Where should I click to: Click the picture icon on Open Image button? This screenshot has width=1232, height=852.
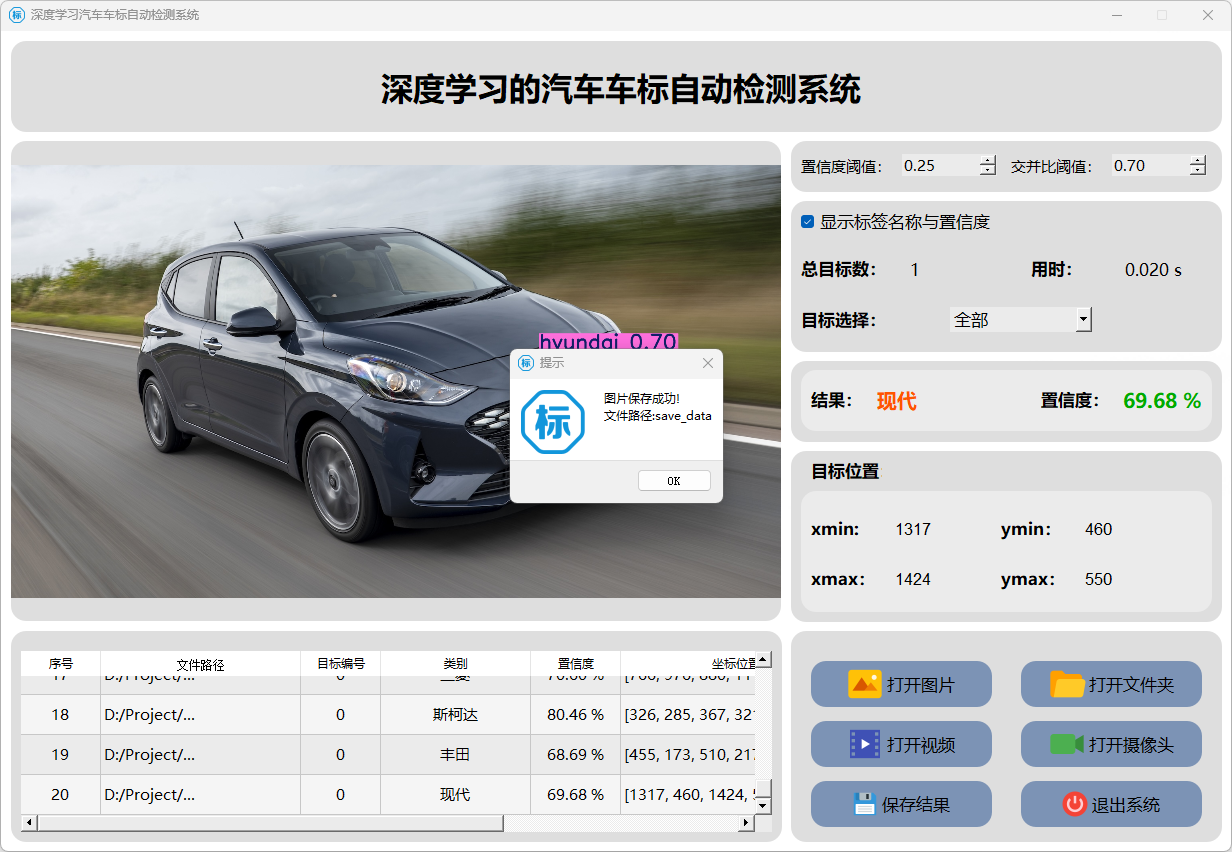click(x=864, y=684)
